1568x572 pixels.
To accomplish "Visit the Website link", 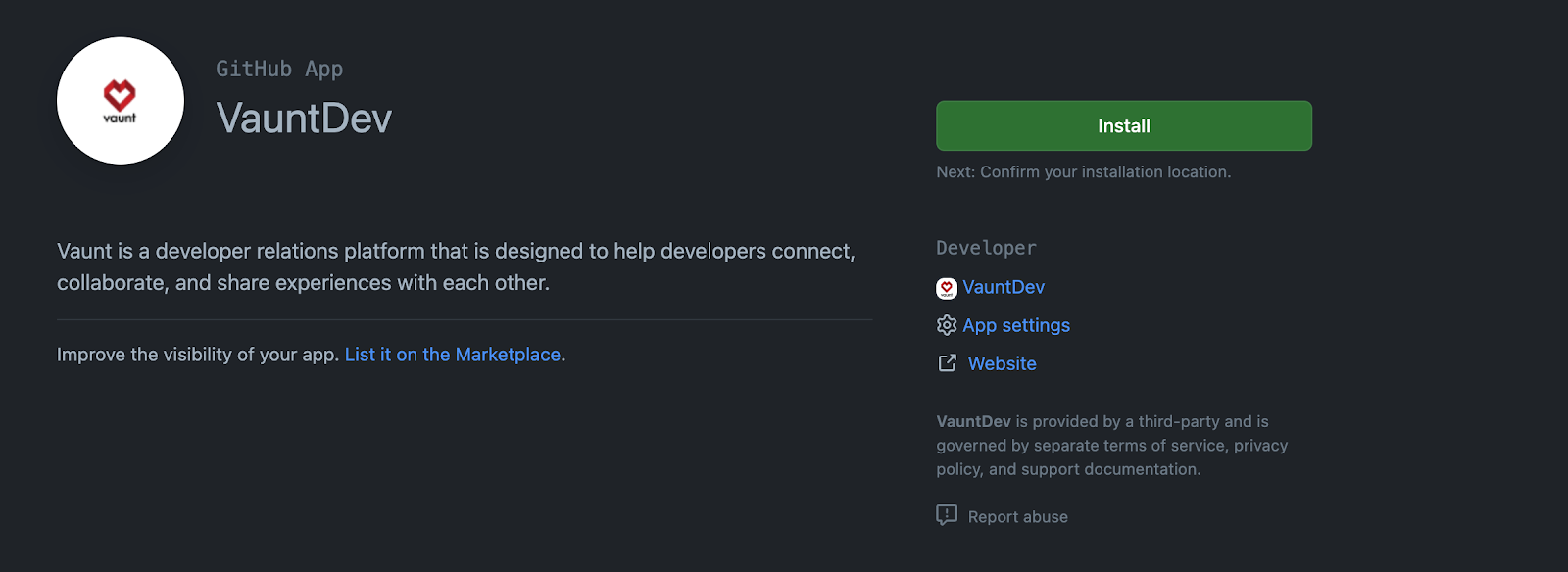I will [x=1002, y=363].
